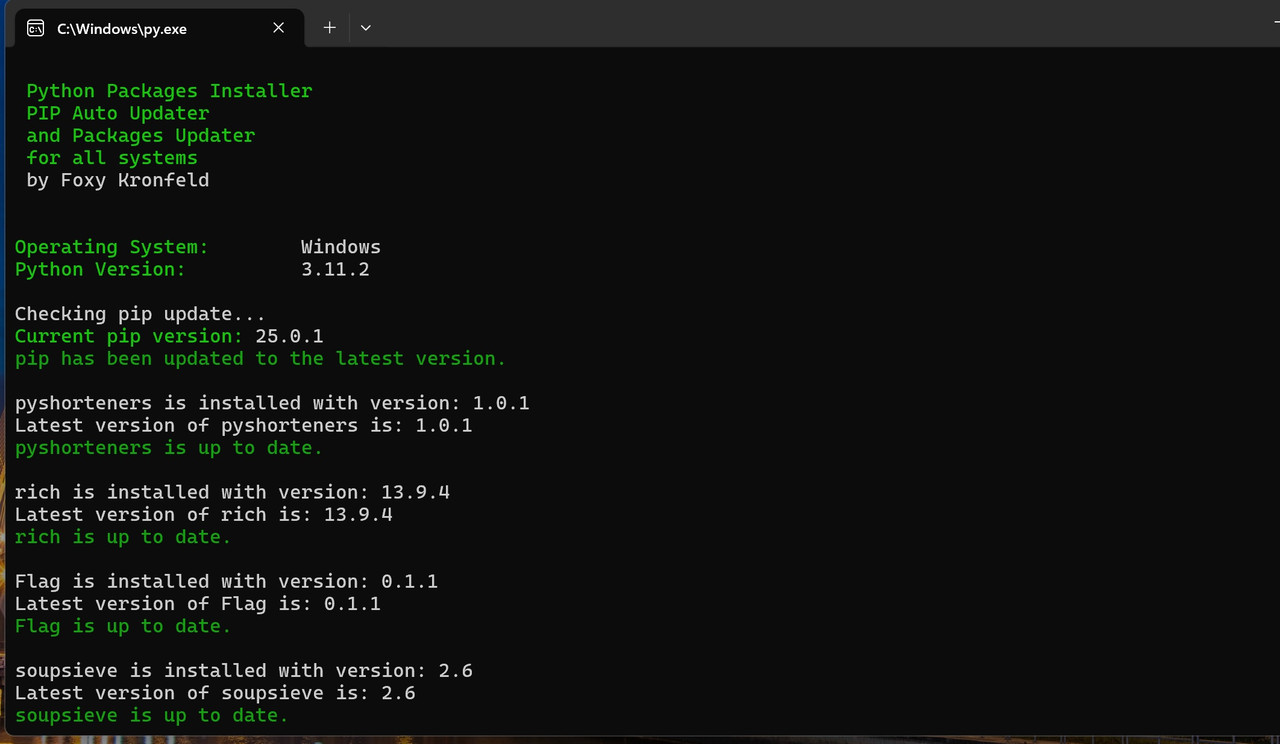Click 'Latest version of soupsieve is: 2.6'
The height and width of the screenshot is (744, 1280).
point(215,692)
